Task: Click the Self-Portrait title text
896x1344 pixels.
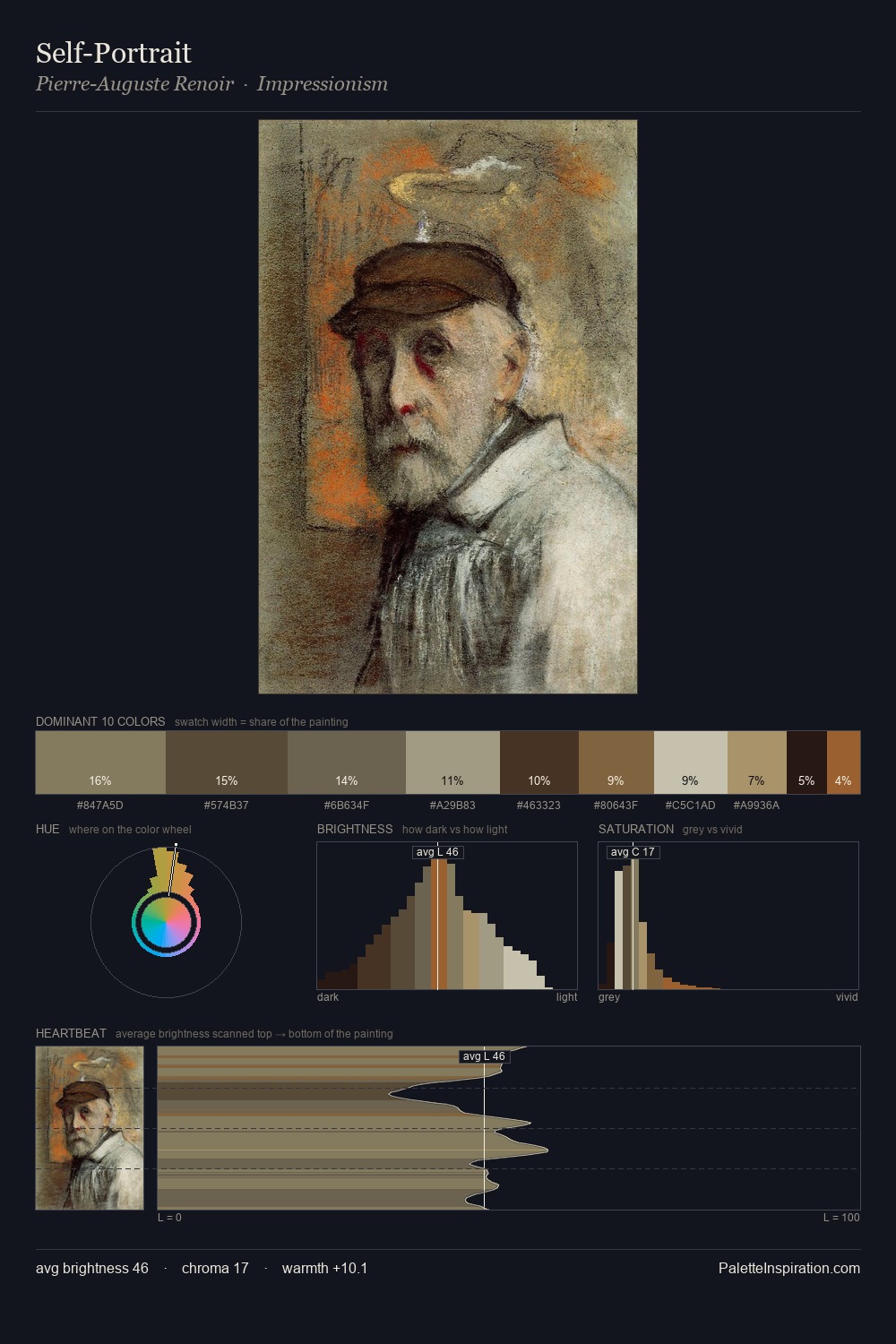Action: (x=114, y=53)
